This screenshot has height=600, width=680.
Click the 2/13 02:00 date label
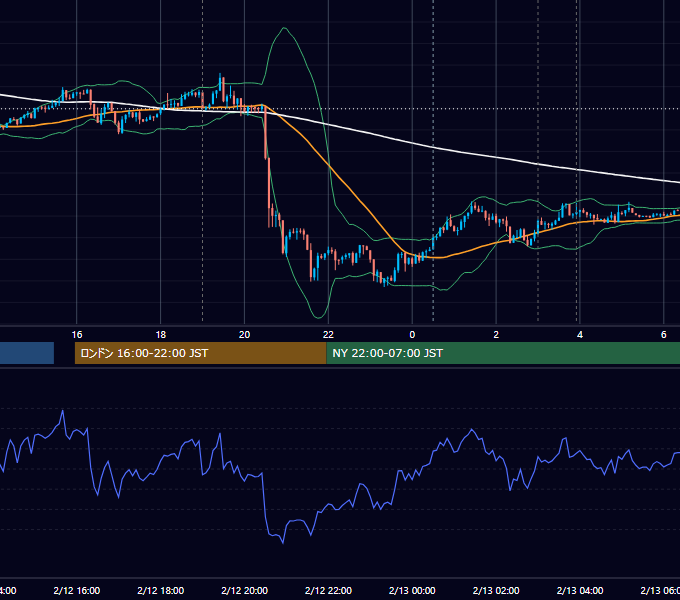496,590
